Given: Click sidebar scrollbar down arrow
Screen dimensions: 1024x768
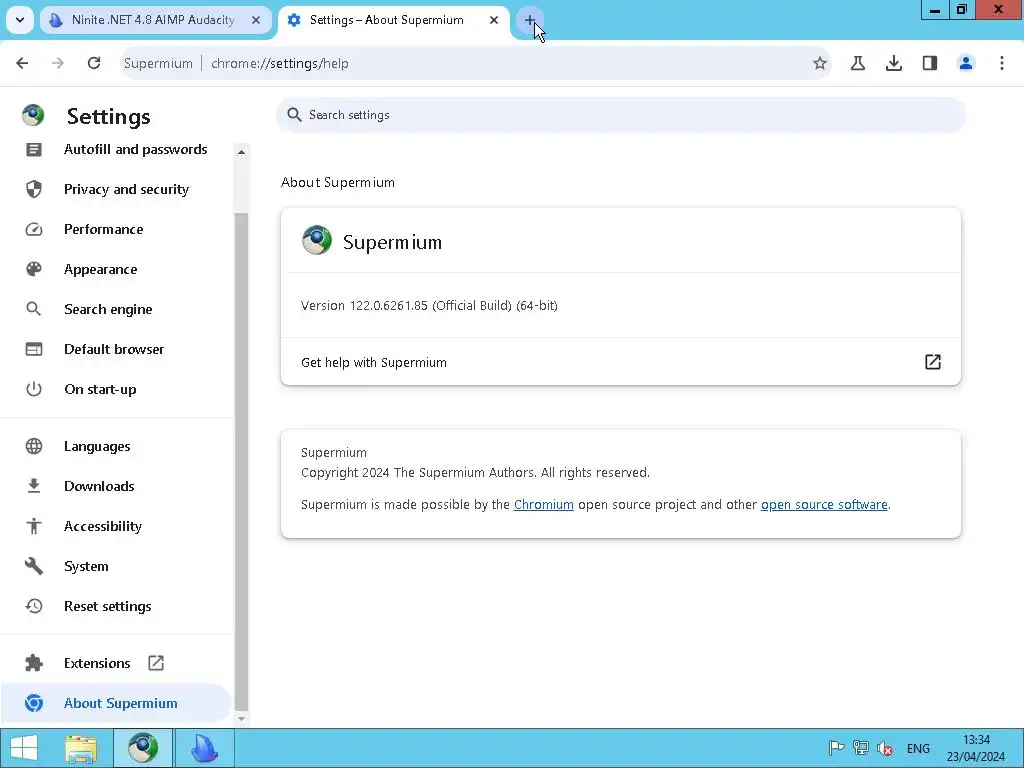Looking at the screenshot, I should click(241, 718).
